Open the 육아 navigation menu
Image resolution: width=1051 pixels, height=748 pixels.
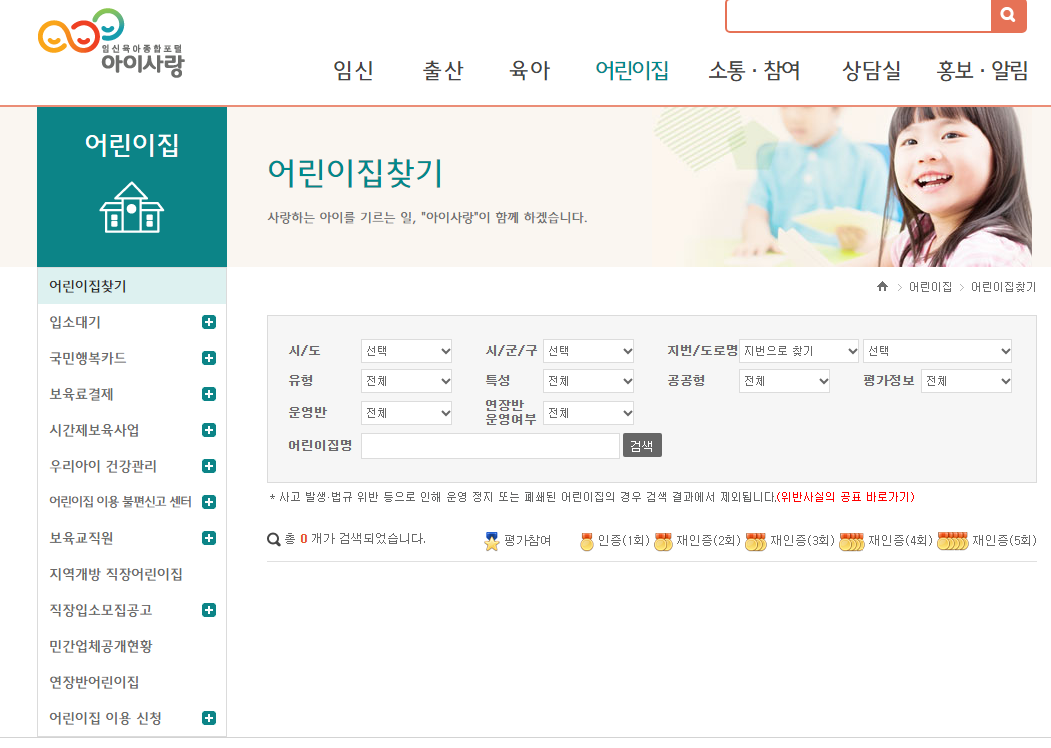click(x=528, y=72)
